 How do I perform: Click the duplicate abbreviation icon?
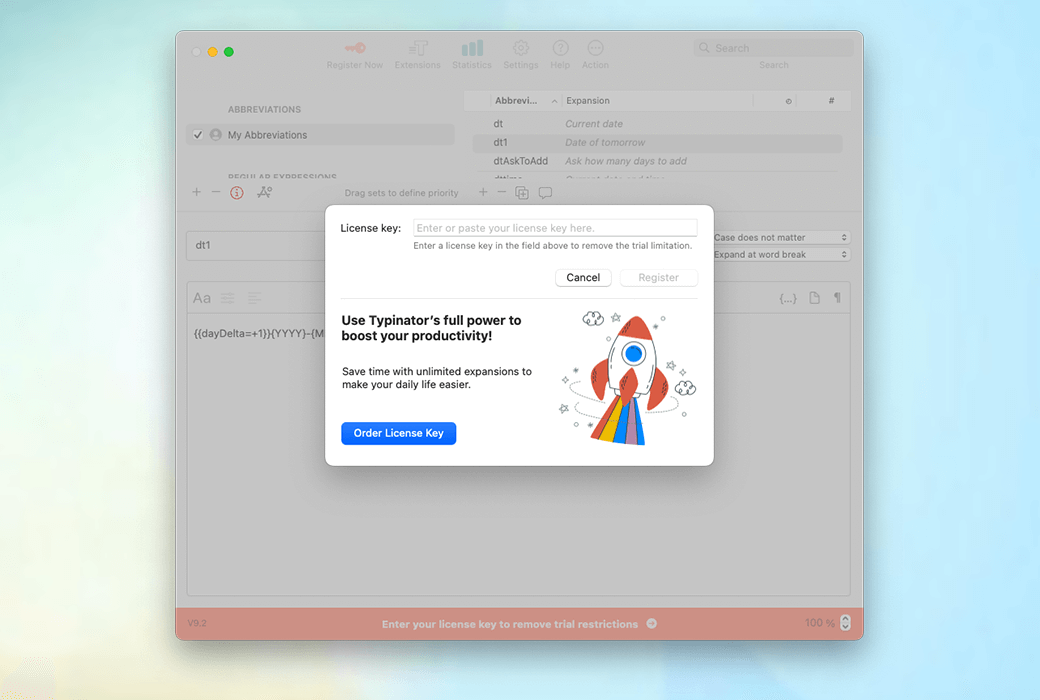click(x=521, y=192)
